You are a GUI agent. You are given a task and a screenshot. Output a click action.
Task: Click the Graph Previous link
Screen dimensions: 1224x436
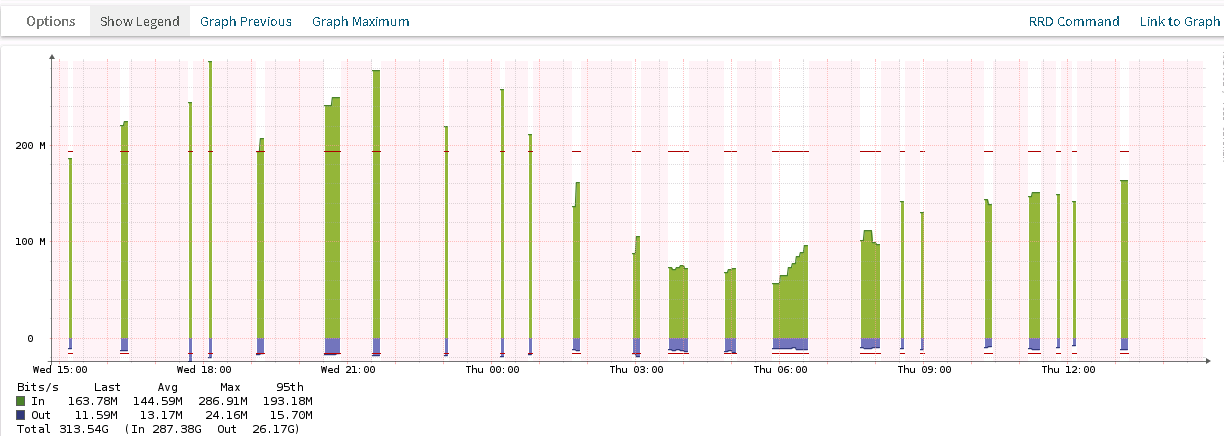246,21
